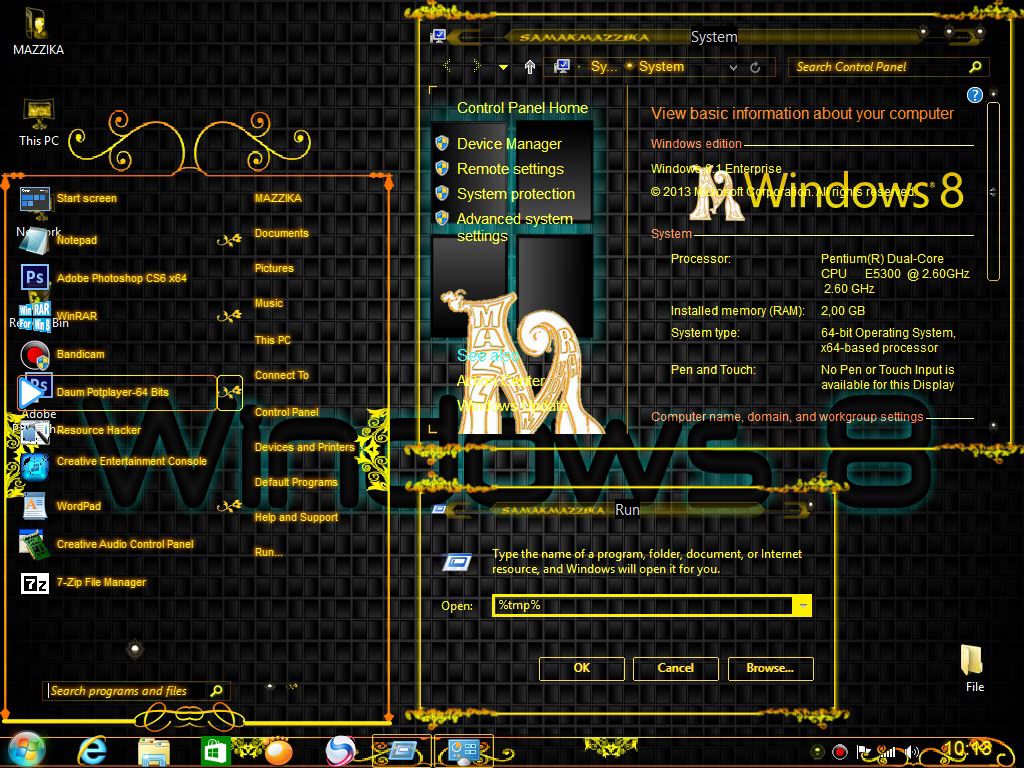The image size is (1024, 768).
Task: Click Browse... in the Run dialog
Action: 771,668
